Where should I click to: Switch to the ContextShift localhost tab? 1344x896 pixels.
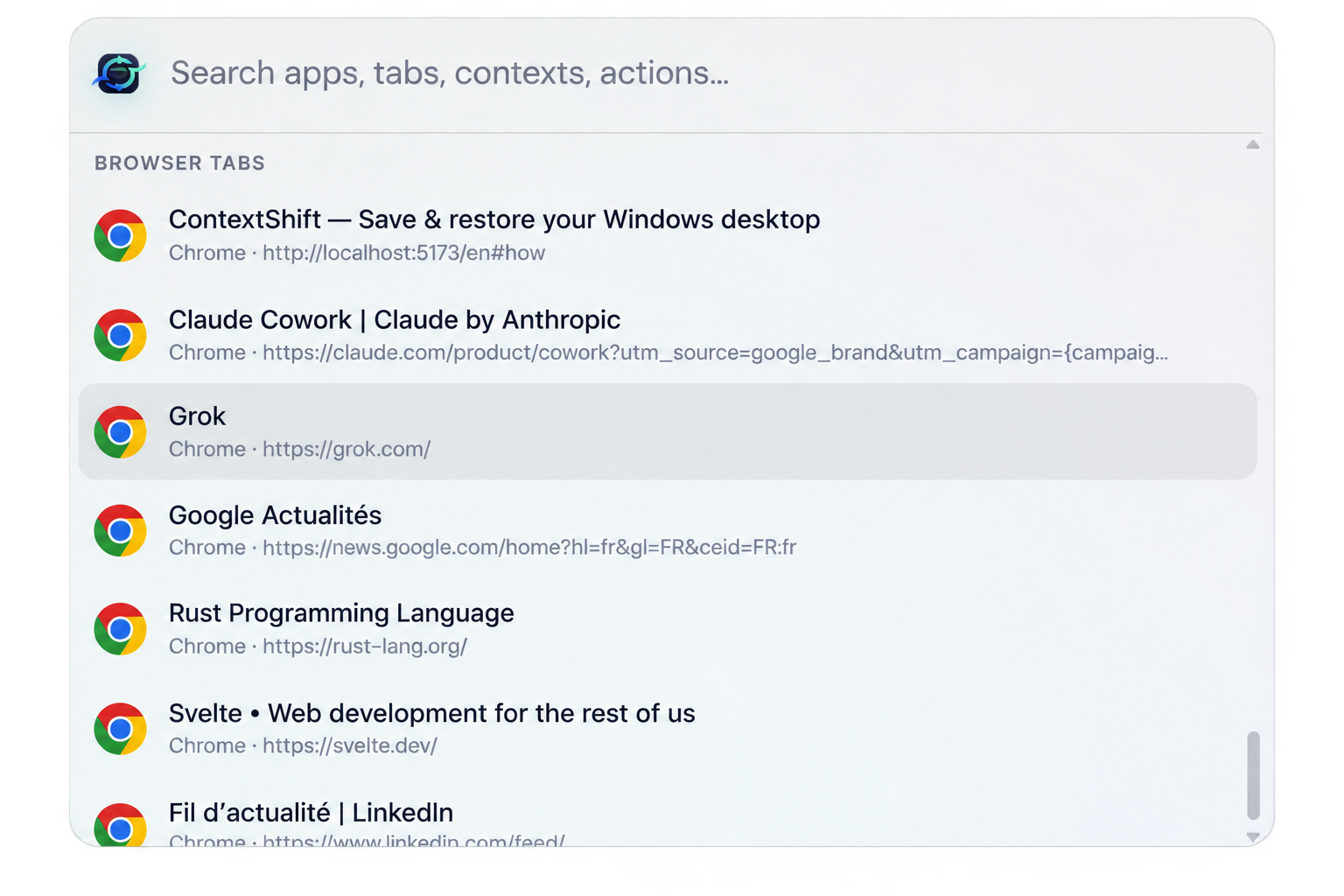[668, 235]
